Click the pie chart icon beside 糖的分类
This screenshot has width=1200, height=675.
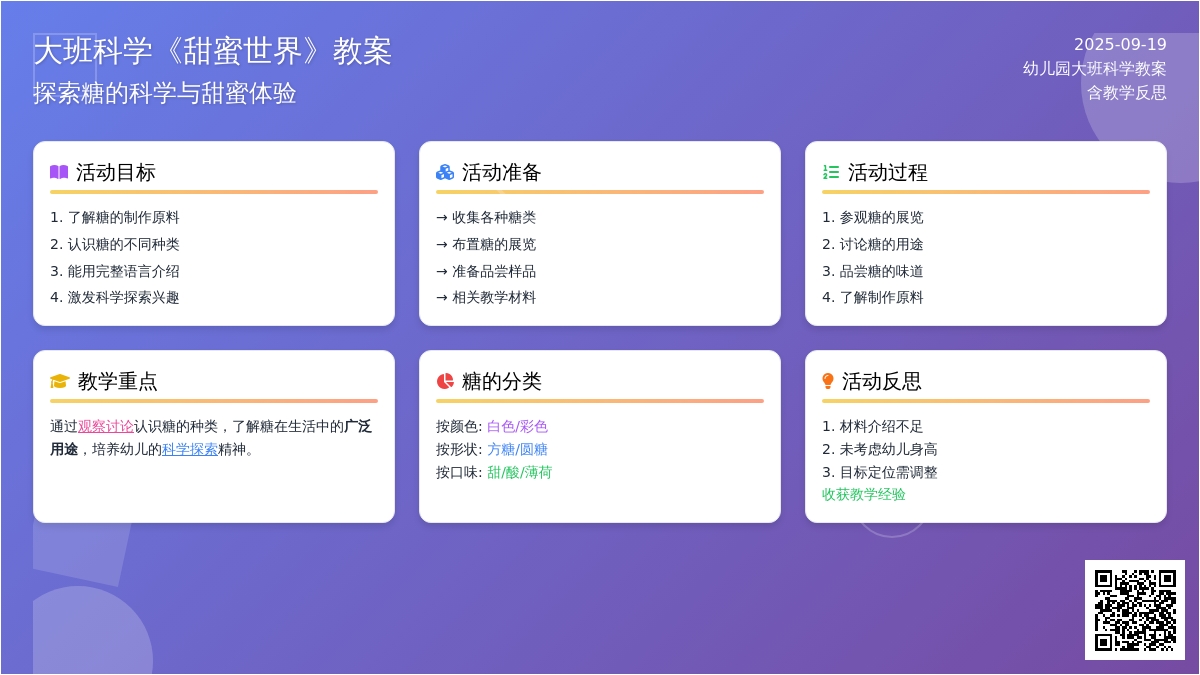pyautogui.click(x=445, y=381)
